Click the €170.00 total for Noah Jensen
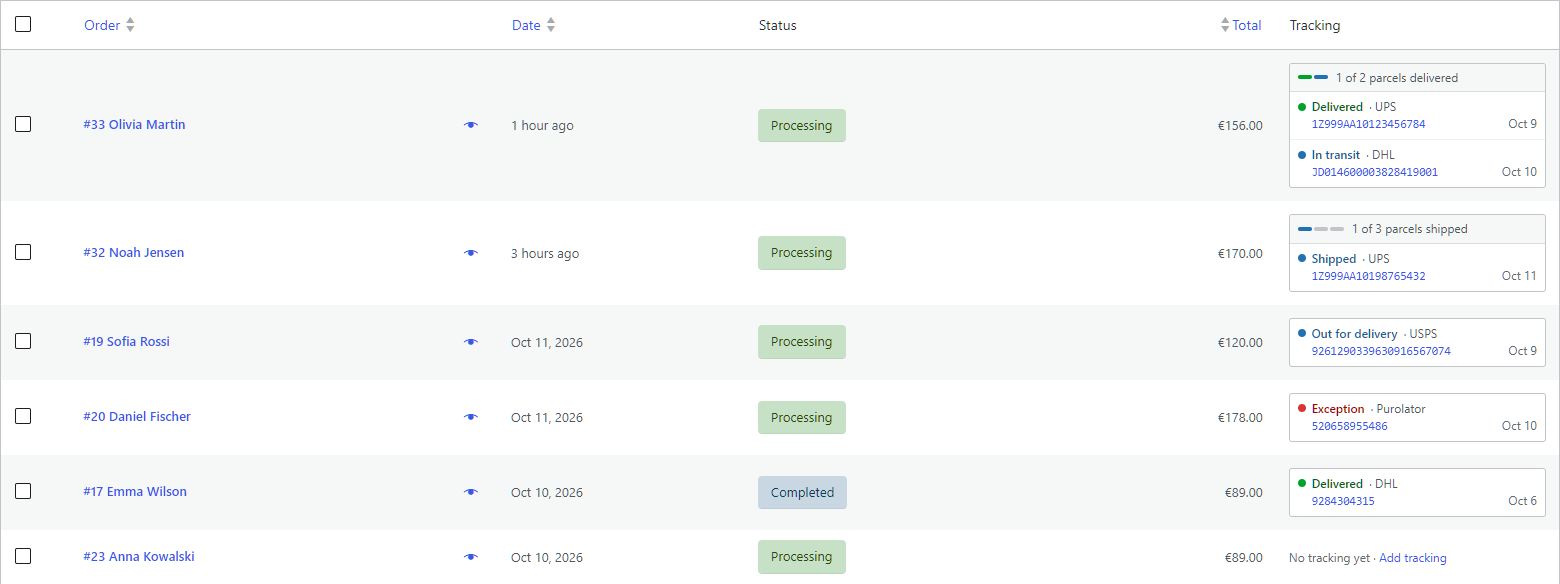Viewport: 1560px width, 584px height. coord(1240,254)
